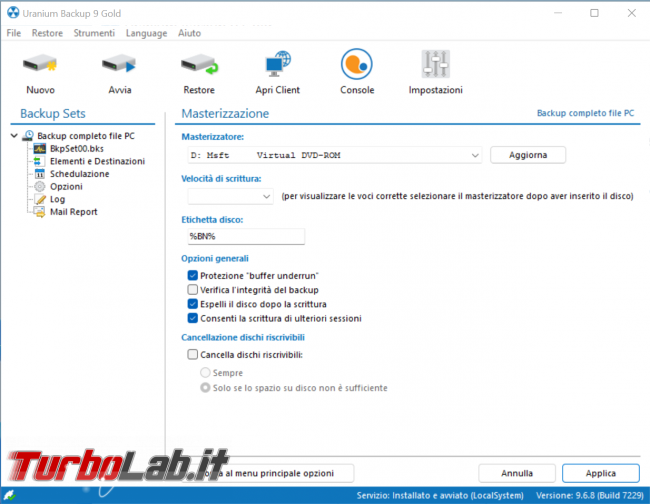Start the backup with the Avvia icon
Screen dimensions: 650x504
[x=119, y=64]
